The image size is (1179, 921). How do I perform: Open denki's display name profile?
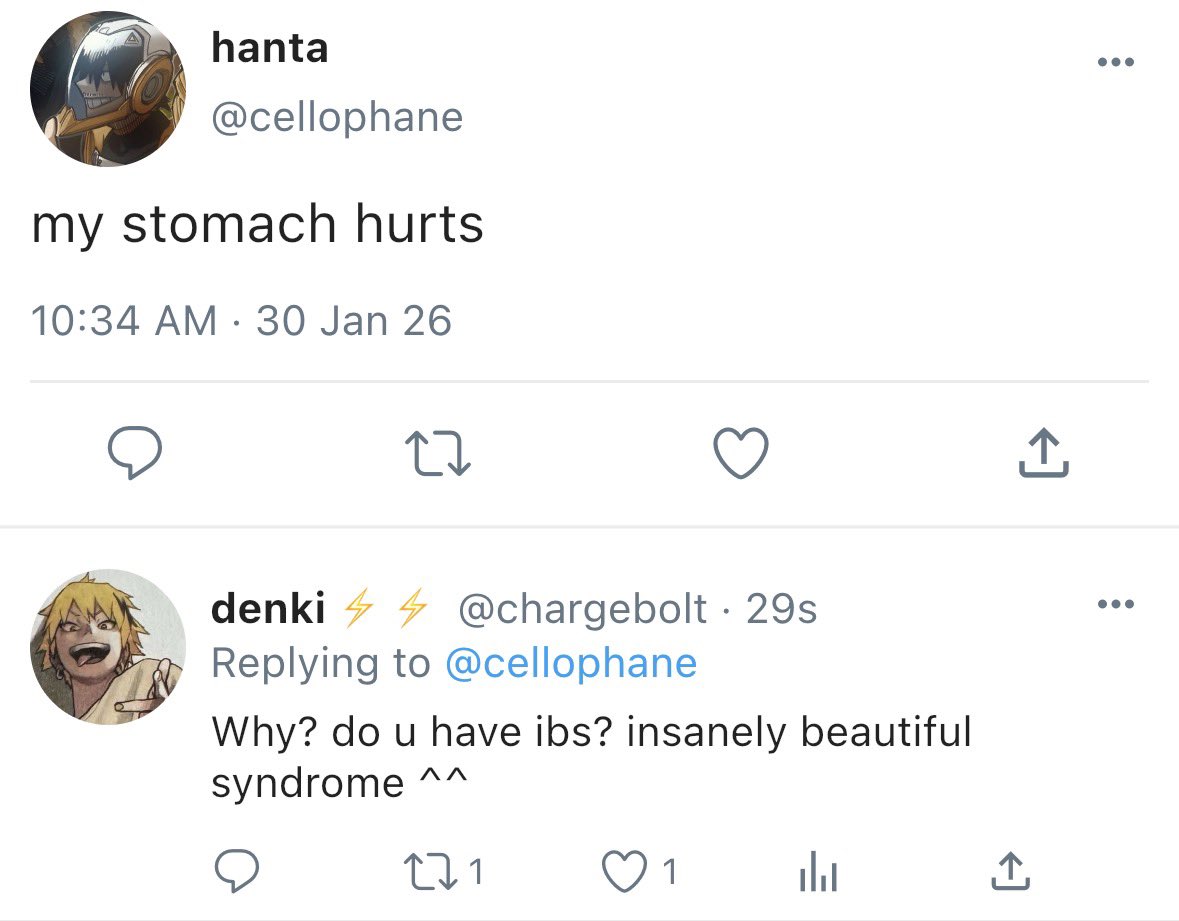[x=268, y=608]
